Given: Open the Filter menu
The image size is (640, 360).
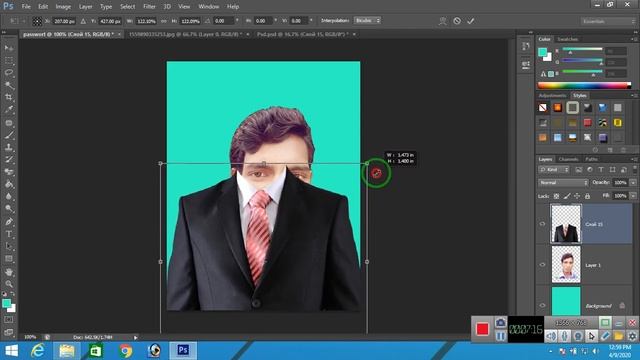Looking at the screenshot, I should [x=149, y=7].
